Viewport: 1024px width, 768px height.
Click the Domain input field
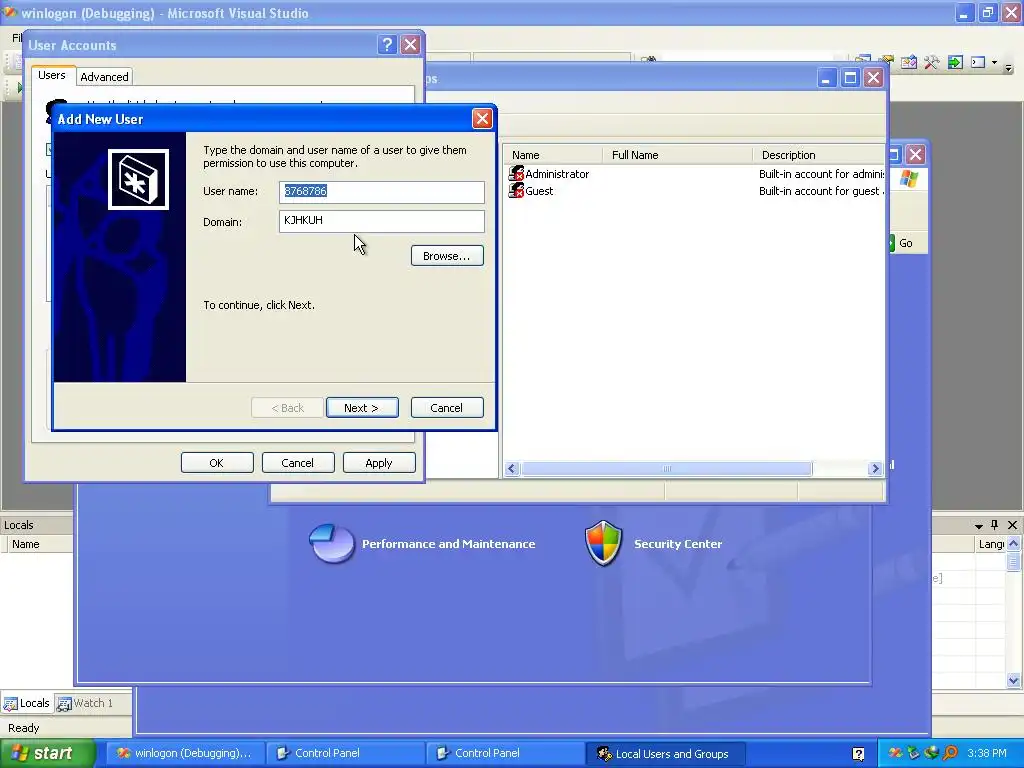(x=381, y=221)
